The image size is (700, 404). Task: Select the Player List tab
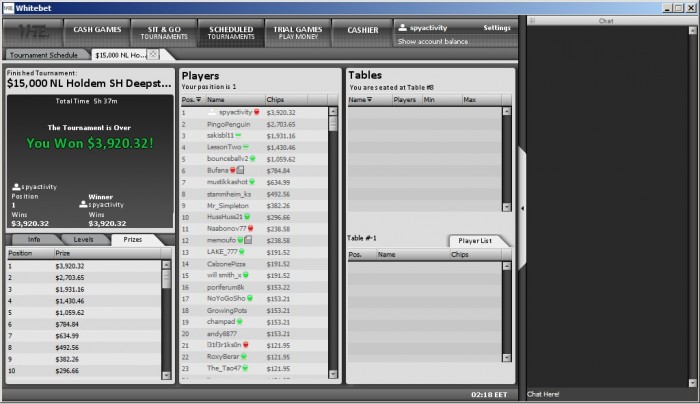point(475,241)
